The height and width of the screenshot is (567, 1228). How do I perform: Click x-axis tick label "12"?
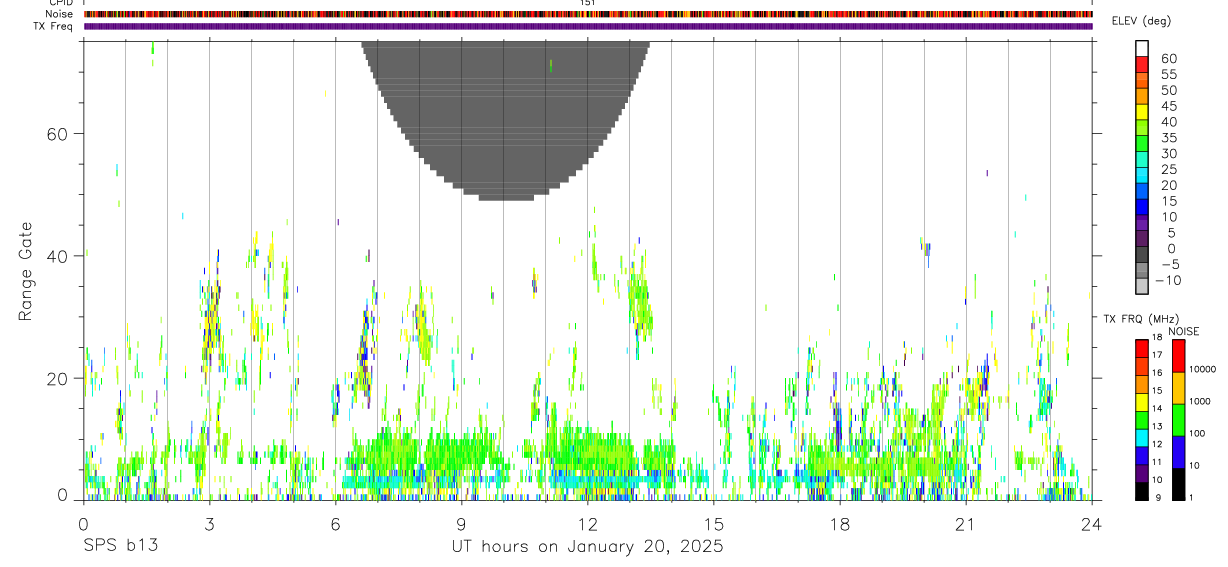click(x=587, y=525)
